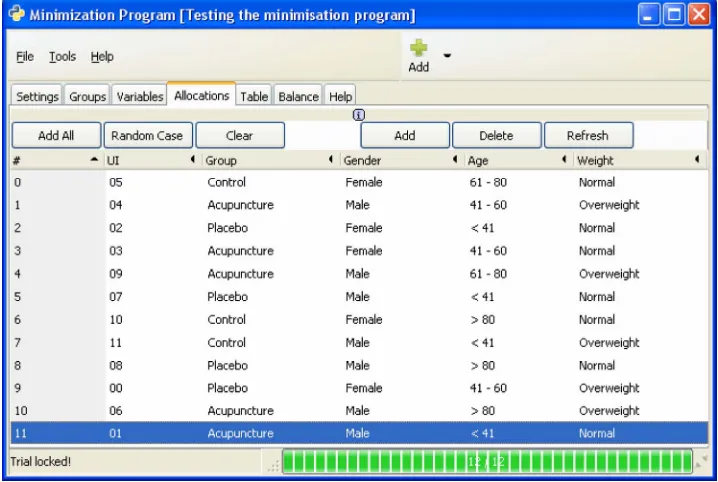Image resolution: width=718 pixels, height=482 pixels.
Task: Click 'Acupuncture' in highlighted row 11
Action: click(x=240, y=433)
